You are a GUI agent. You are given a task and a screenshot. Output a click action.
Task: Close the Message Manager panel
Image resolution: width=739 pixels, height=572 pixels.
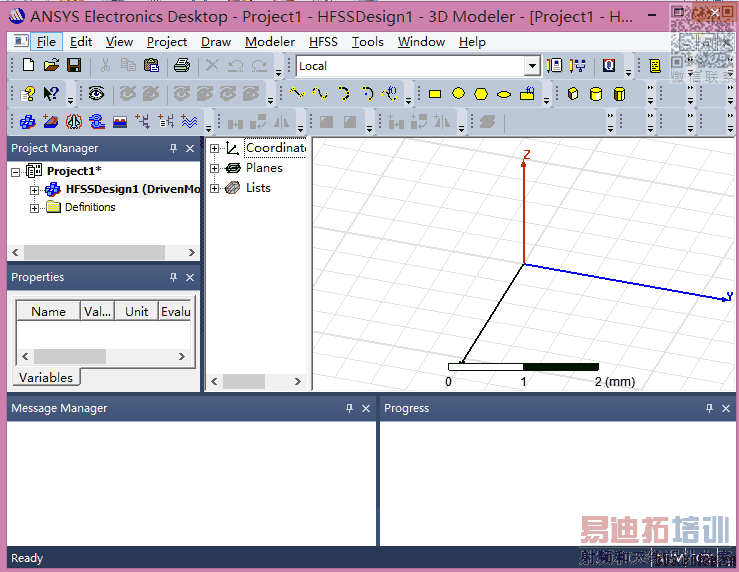(366, 409)
